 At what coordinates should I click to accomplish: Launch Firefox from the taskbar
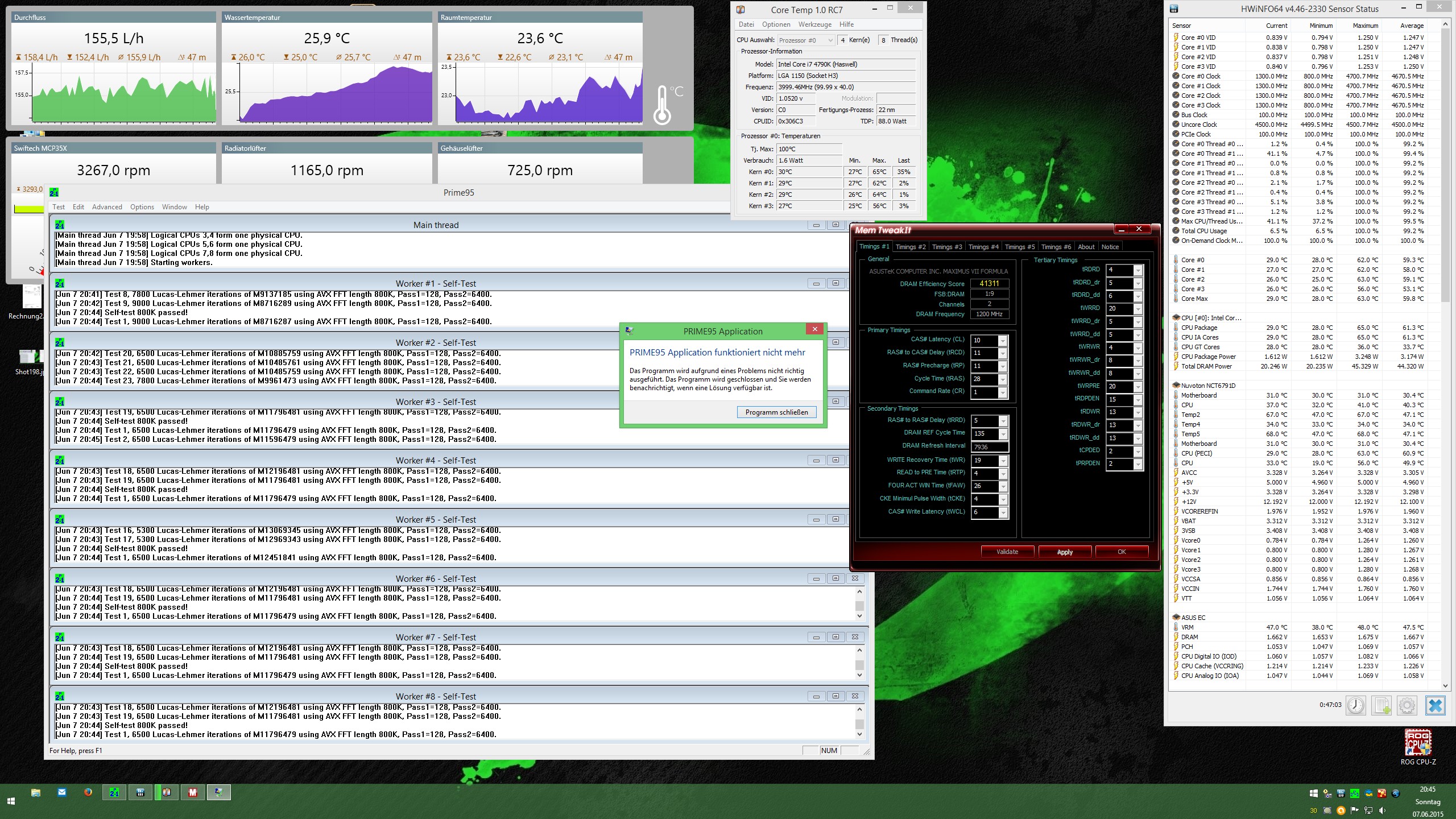88,792
